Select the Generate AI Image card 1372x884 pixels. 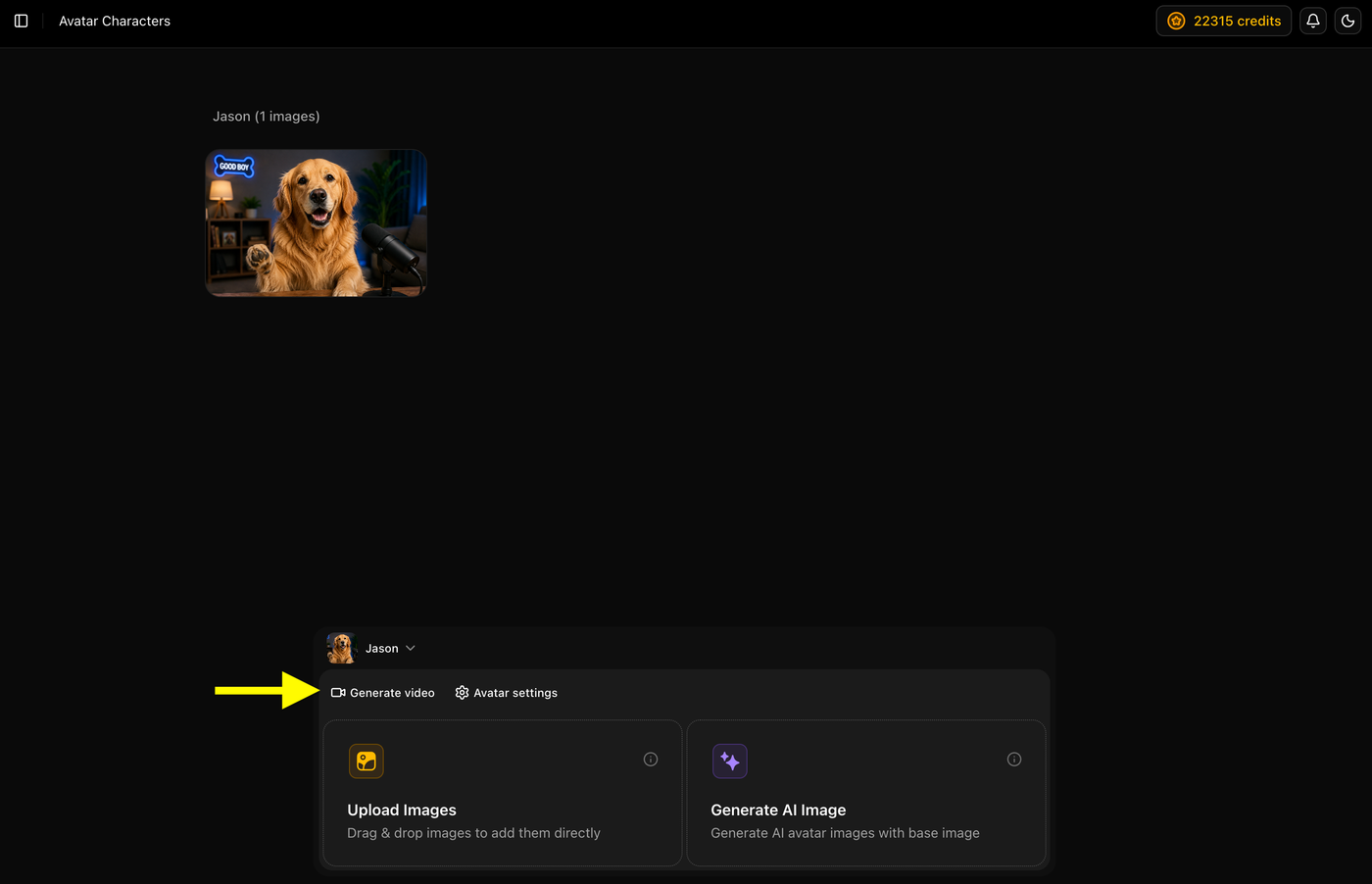click(x=866, y=793)
